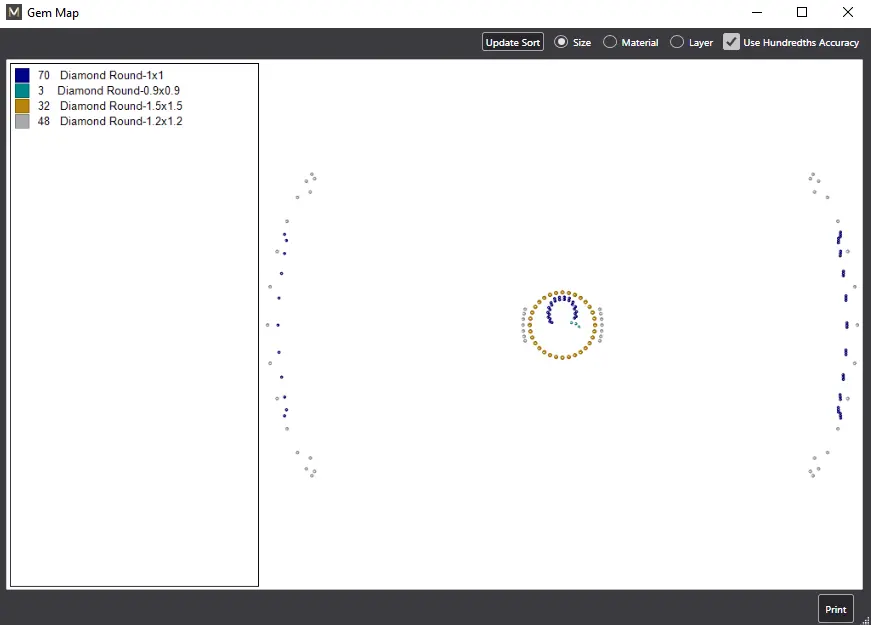Maximize the Gem Map window
The image size is (871, 625).
coord(802,12)
